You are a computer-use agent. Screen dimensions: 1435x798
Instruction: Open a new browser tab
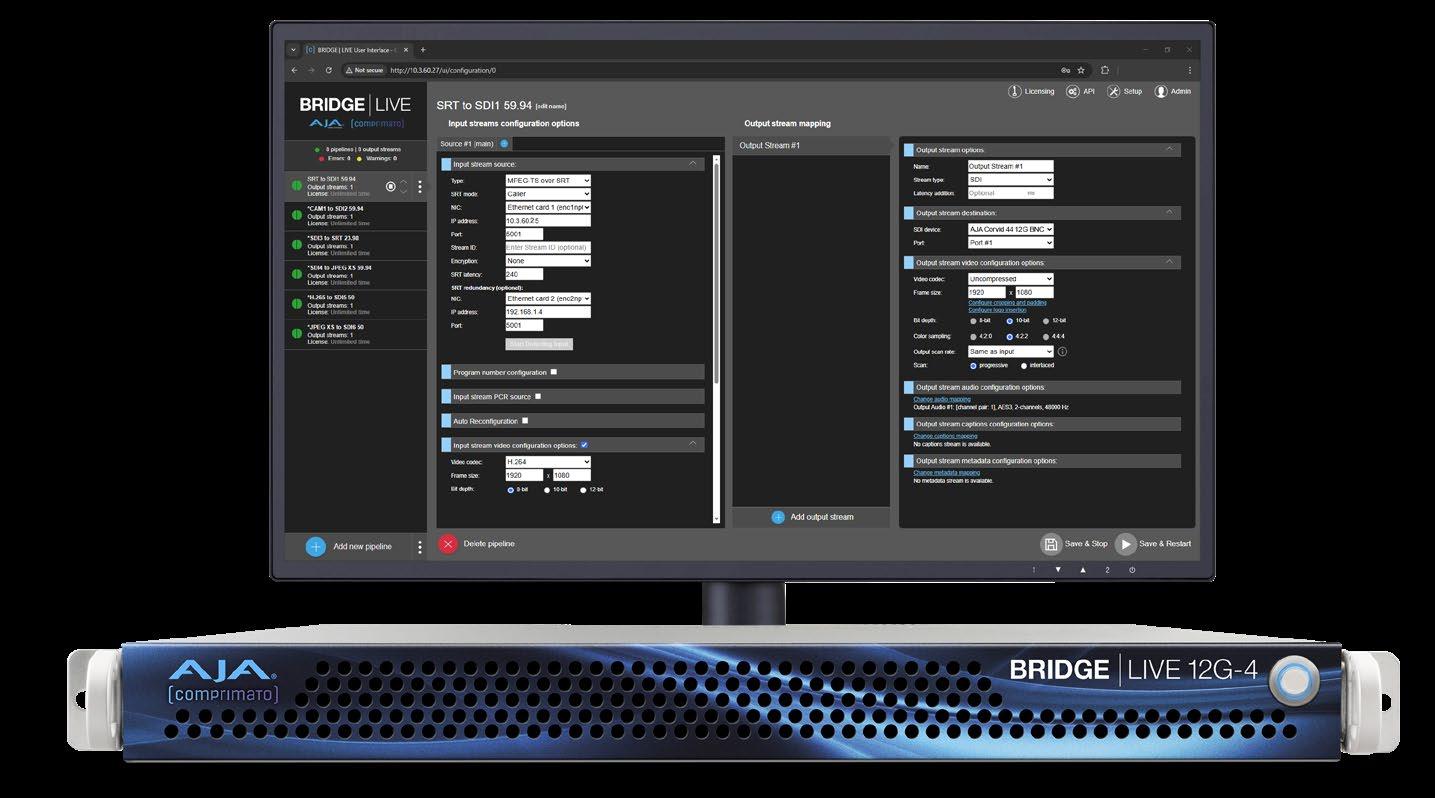tap(423, 49)
